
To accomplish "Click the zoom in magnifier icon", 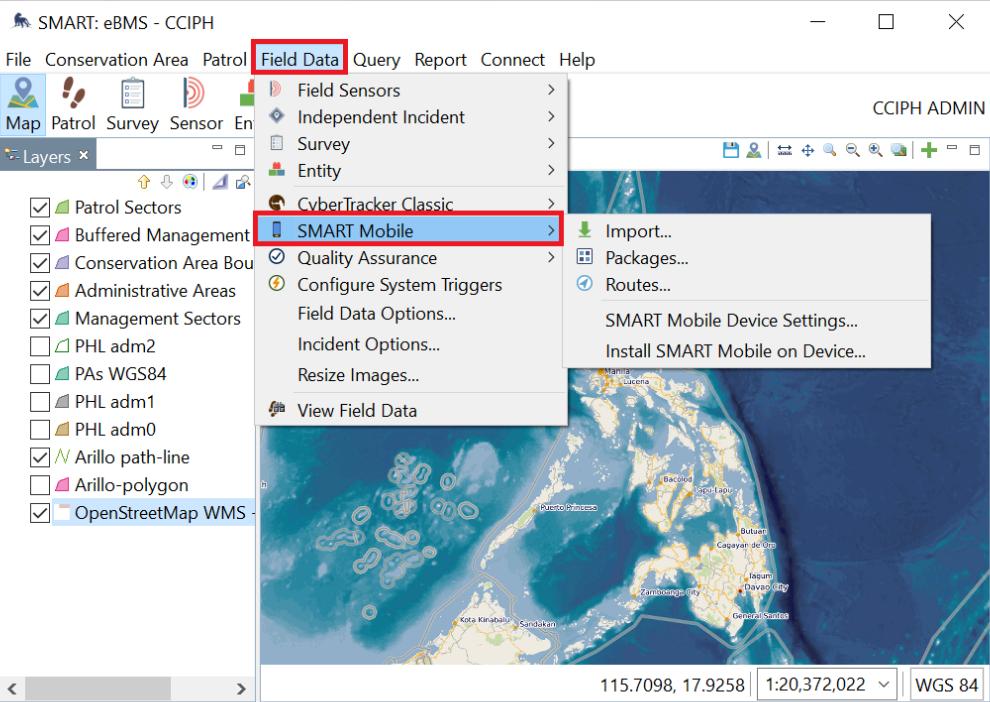I will [875, 150].
